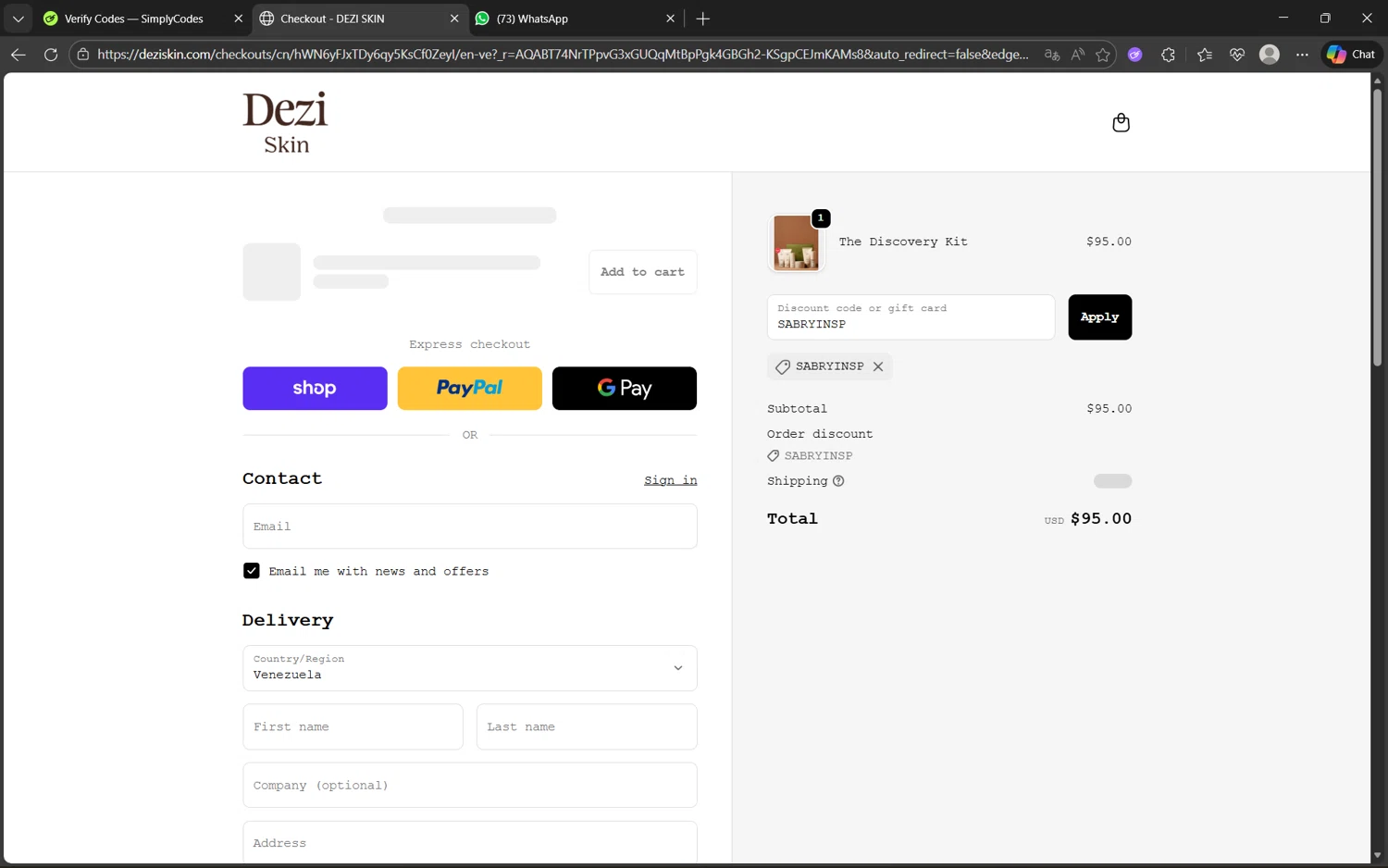Image resolution: width=1388 pixels, height=868 pixels.
Task: Open browser essentials heart icon
Action: [x=1237, y=55]
